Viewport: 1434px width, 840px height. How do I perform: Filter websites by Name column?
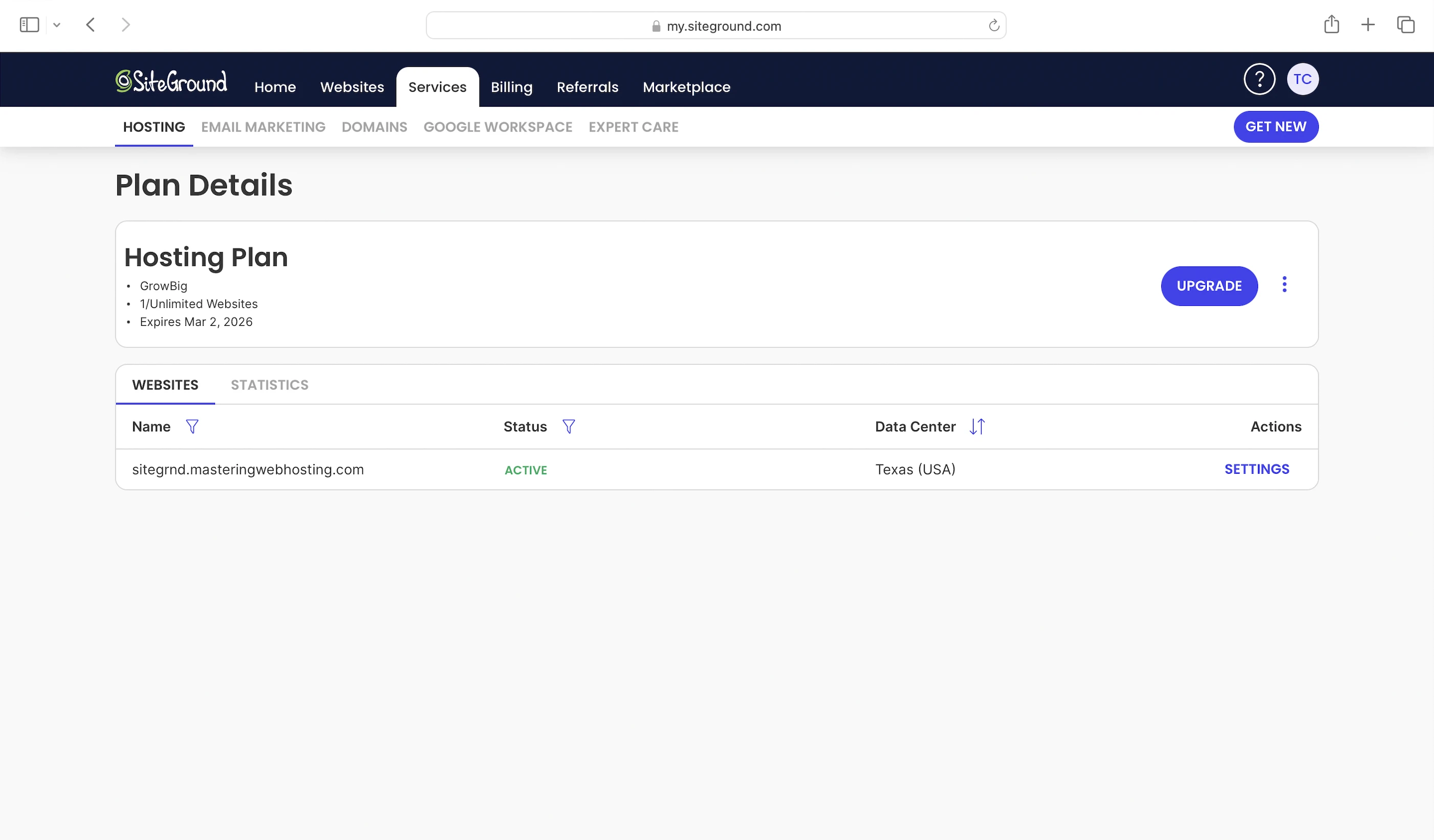point(192,427)
